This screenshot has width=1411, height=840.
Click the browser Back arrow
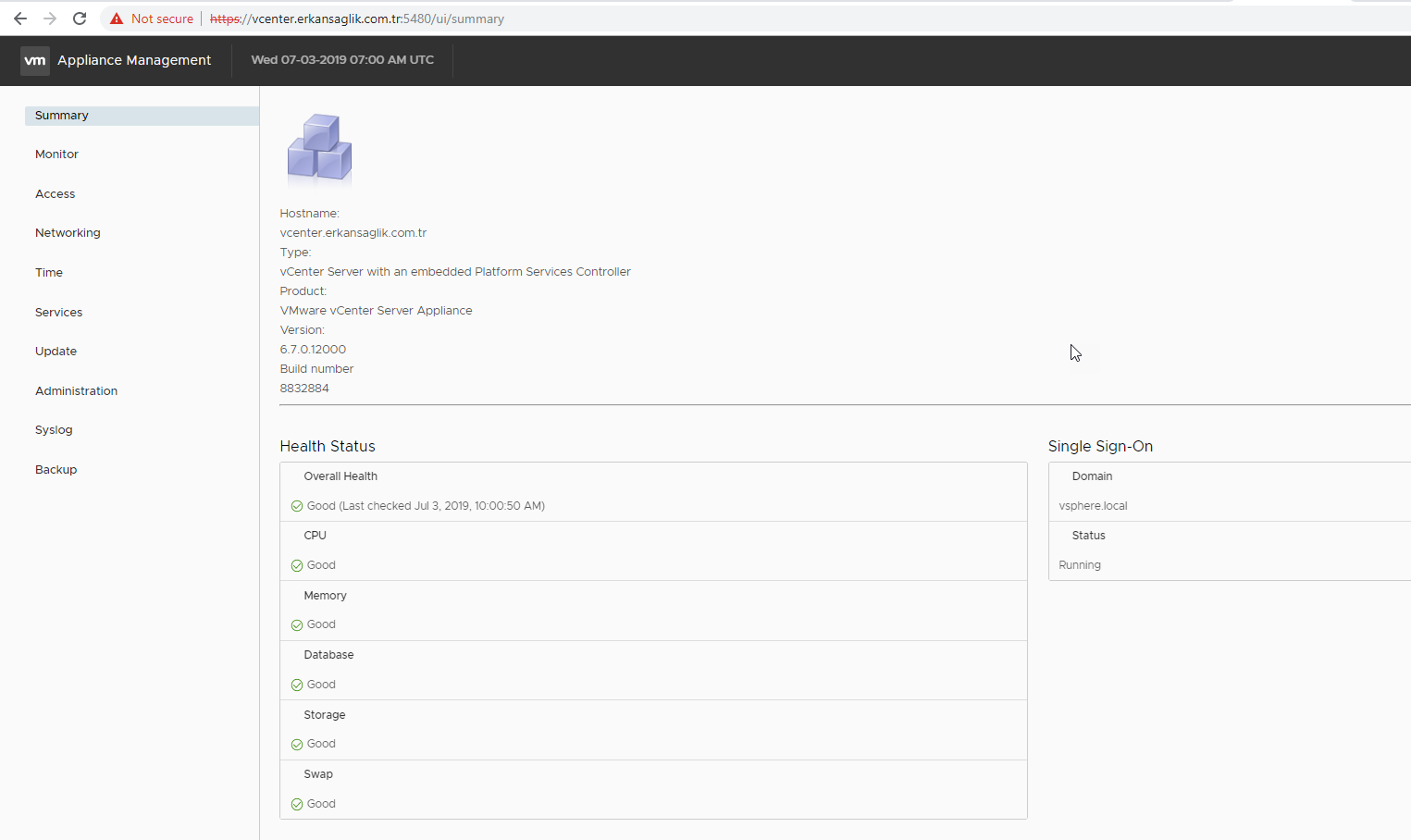click(20, 19)
